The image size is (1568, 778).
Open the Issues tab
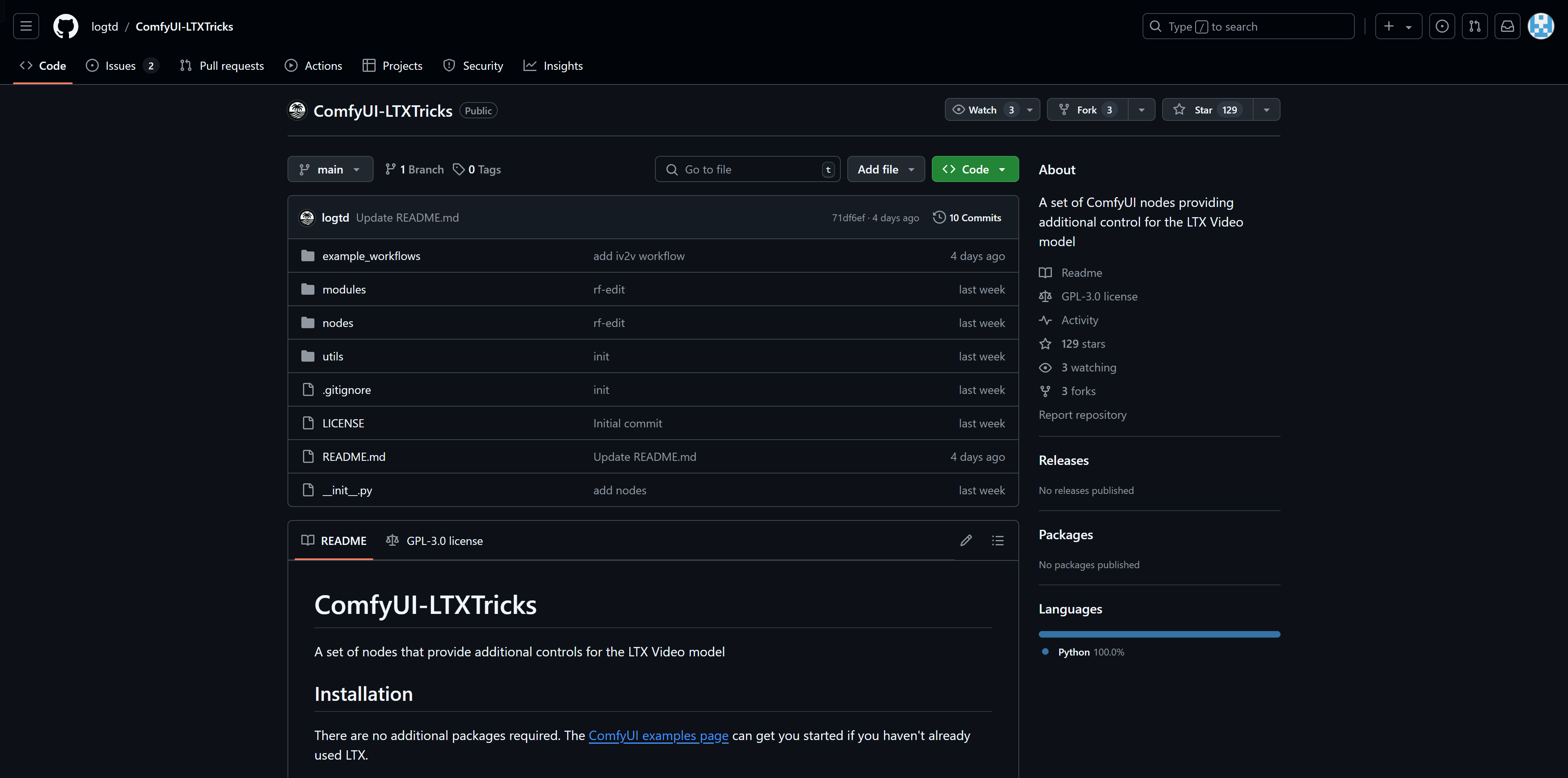click(122, 66)
